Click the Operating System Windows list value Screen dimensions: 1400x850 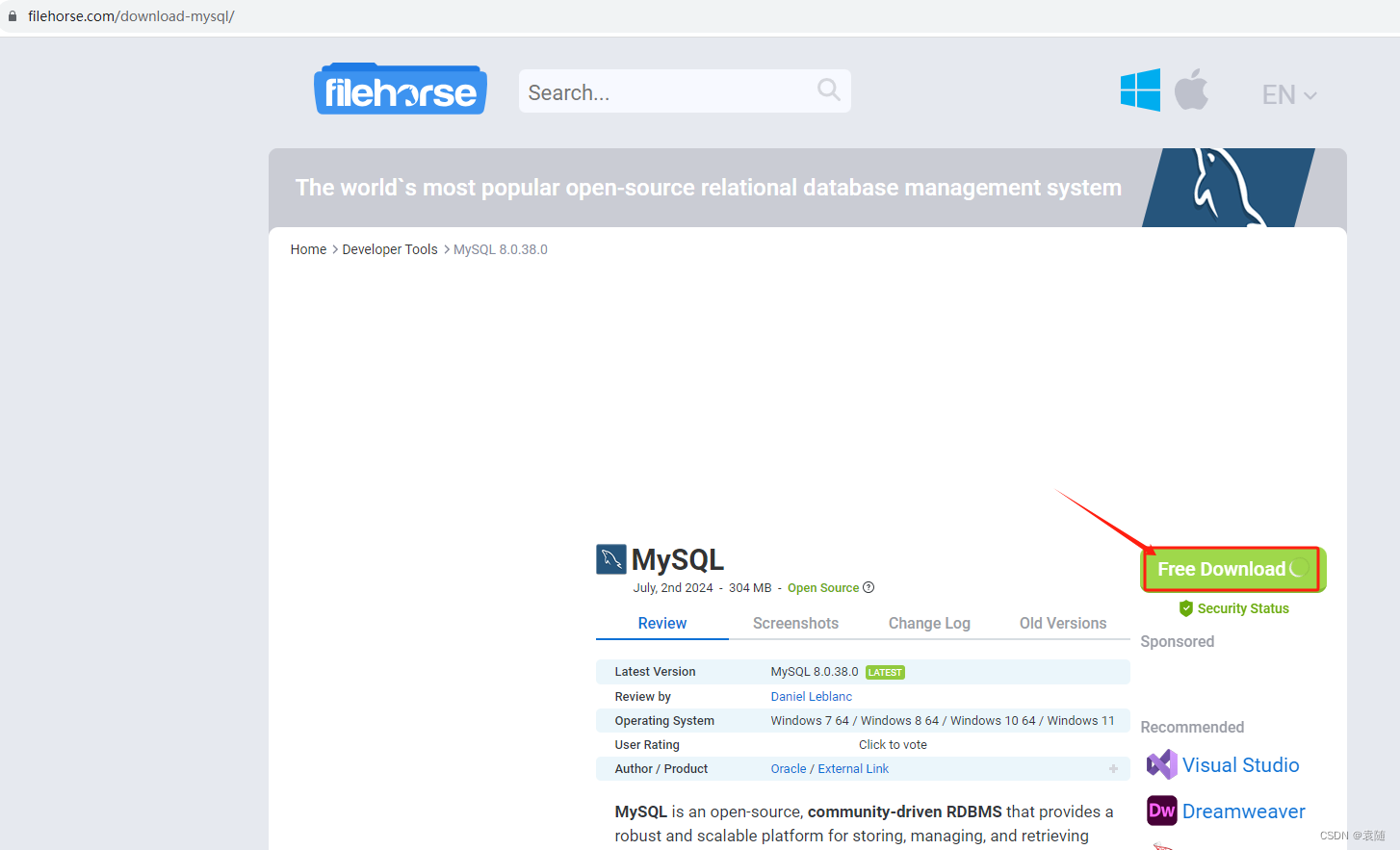(x=943, y=721)
